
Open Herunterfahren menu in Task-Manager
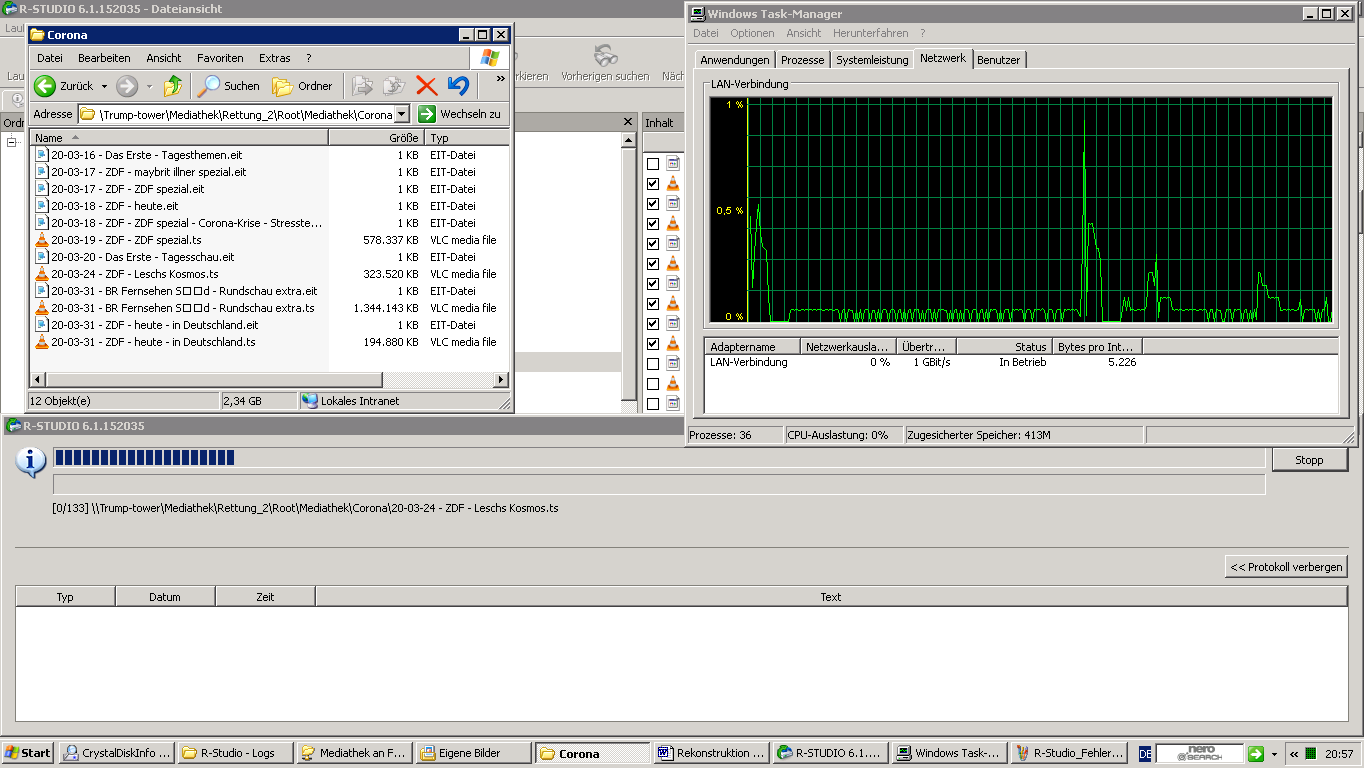click(x=871, y=33)
